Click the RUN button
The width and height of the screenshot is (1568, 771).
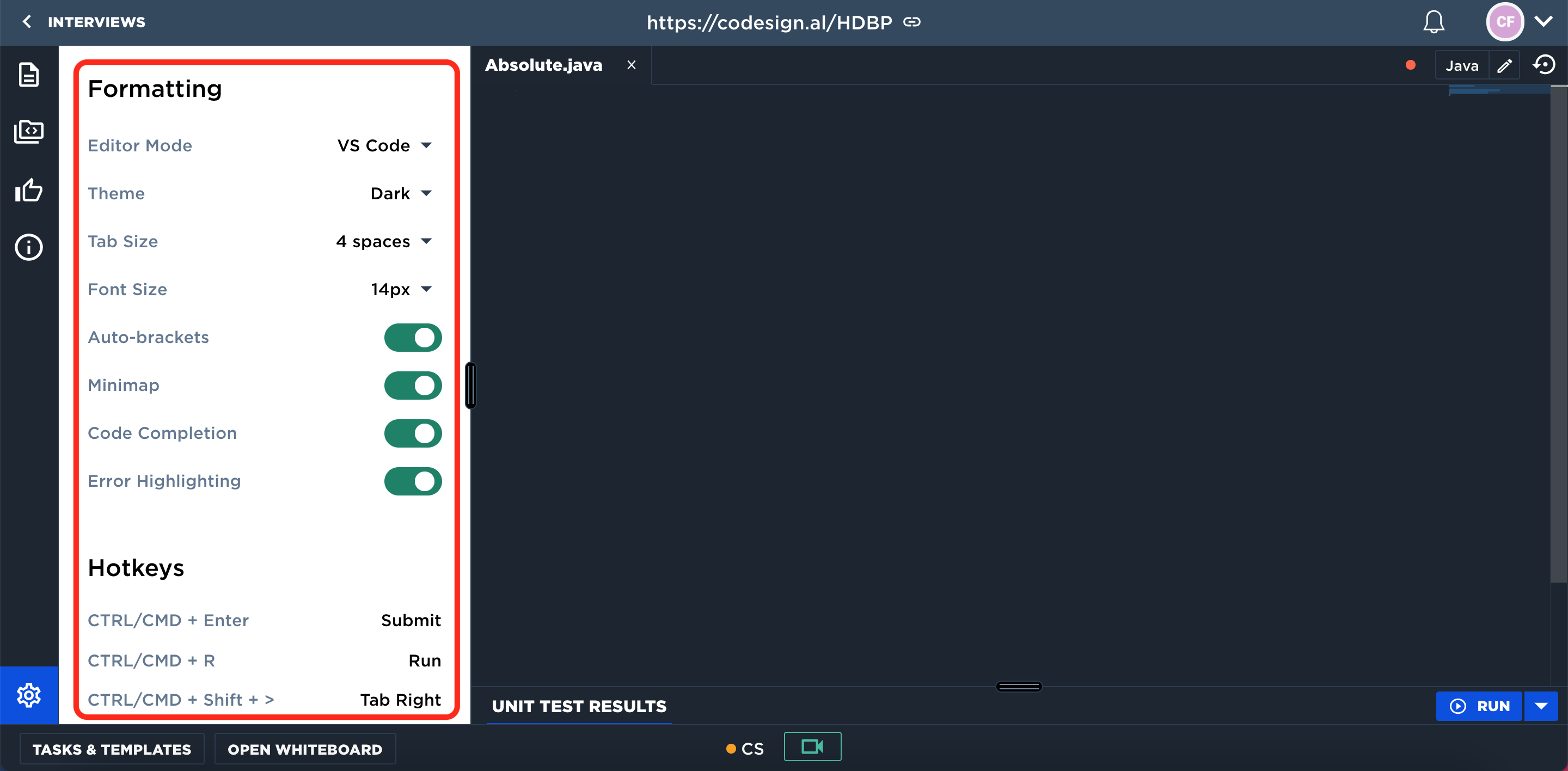pyautogui.click(x=1479, y=706)
